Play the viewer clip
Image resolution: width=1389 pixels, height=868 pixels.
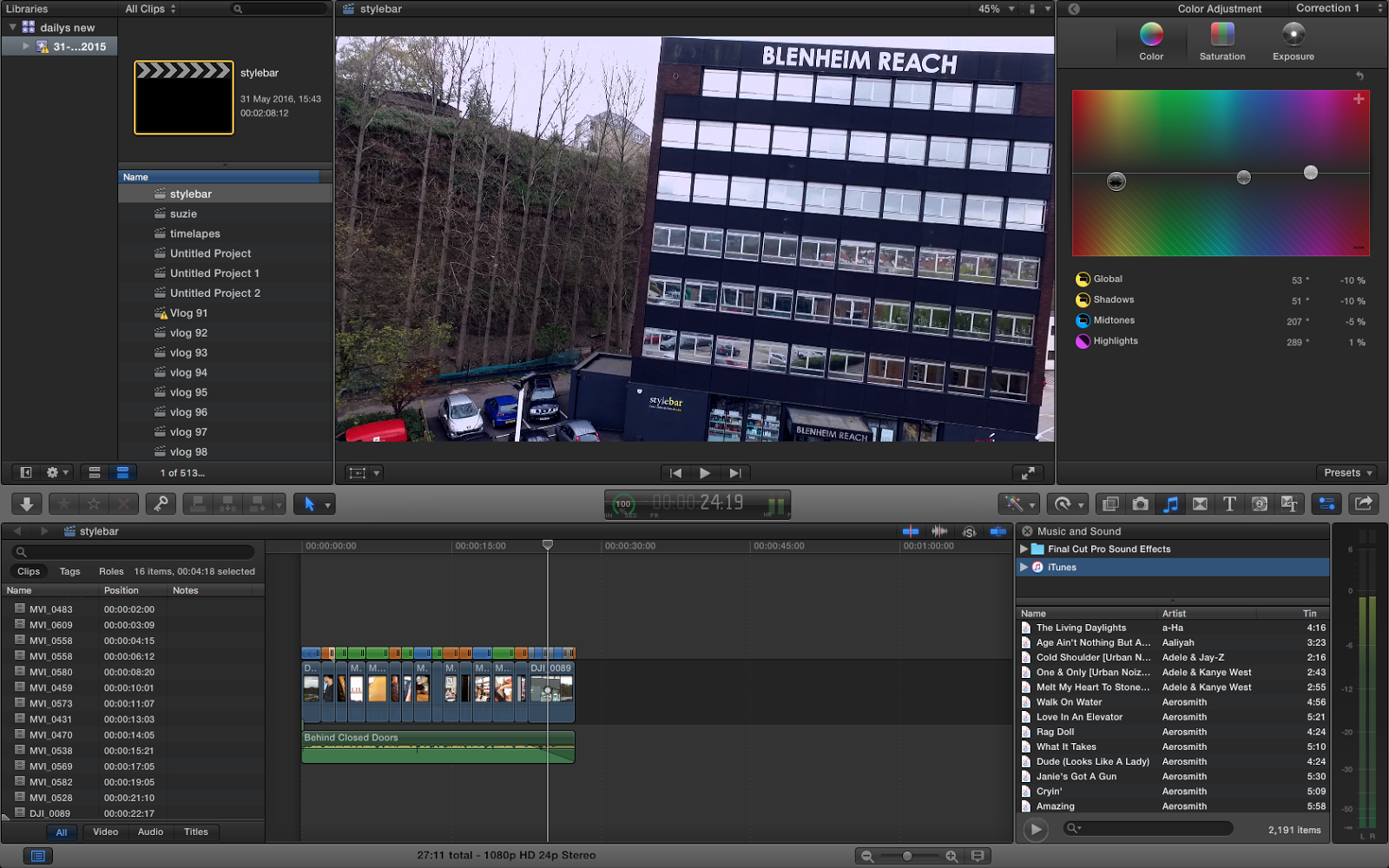pos(705,473)
